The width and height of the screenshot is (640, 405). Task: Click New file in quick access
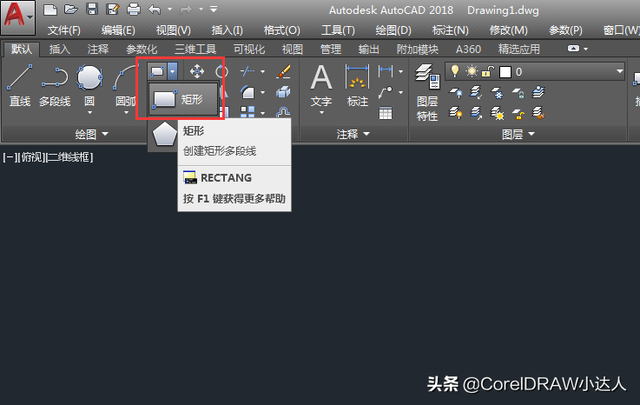(x=50, y=9)
